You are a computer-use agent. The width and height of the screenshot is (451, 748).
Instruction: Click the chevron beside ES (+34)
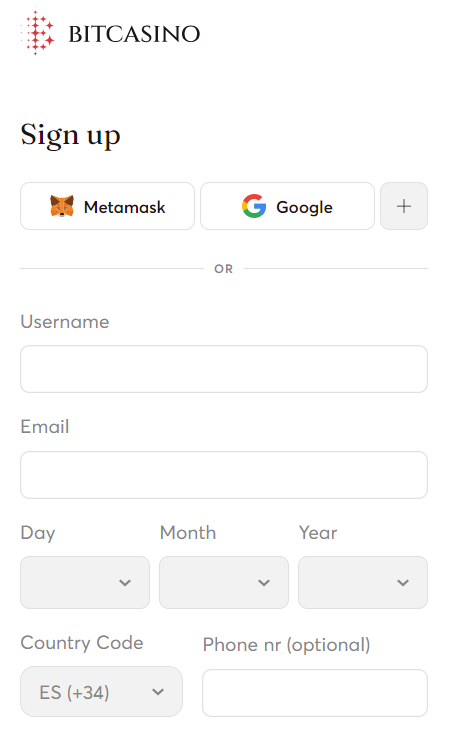click(158, 692)
